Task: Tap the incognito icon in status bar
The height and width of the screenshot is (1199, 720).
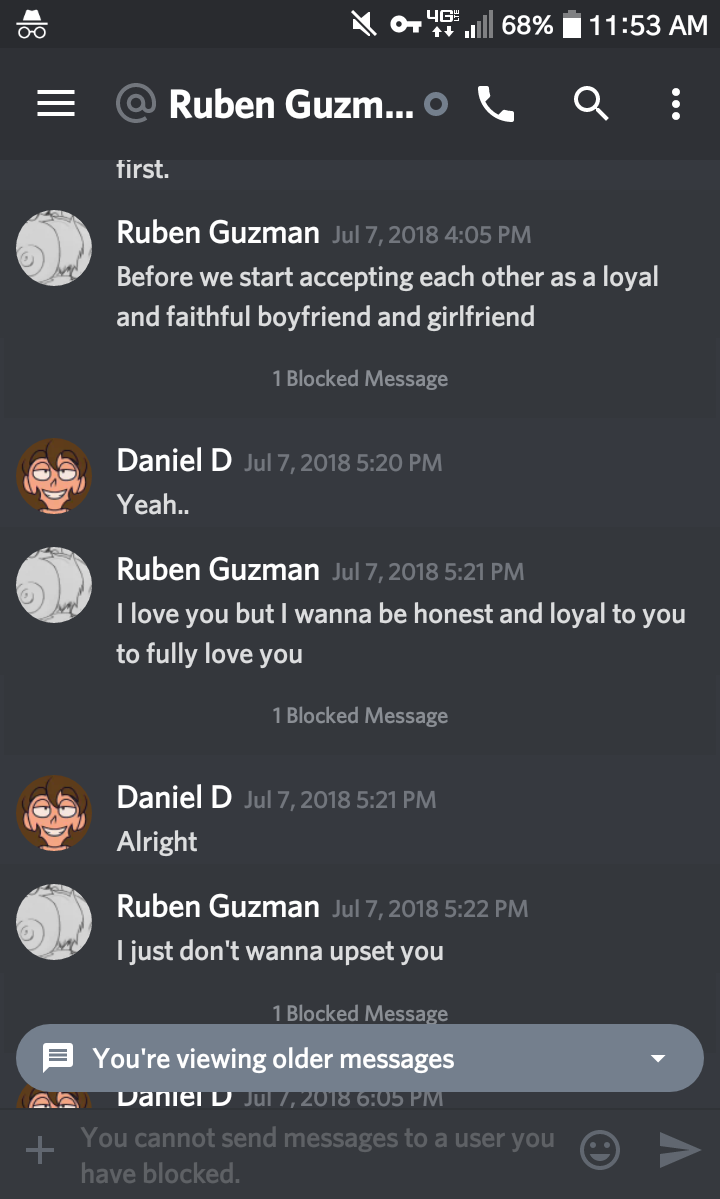Action: click(32, 24)
